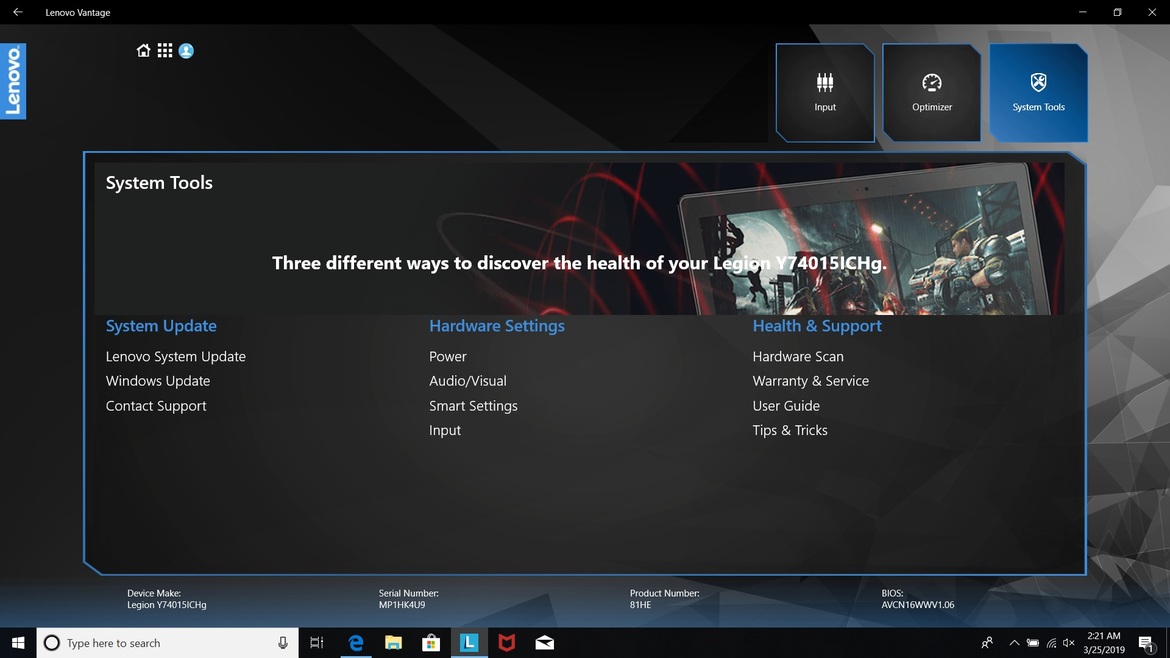Viewport: 1170px width, 658px height.
Task: Open Power hardware settings
Action: (448, 357)
